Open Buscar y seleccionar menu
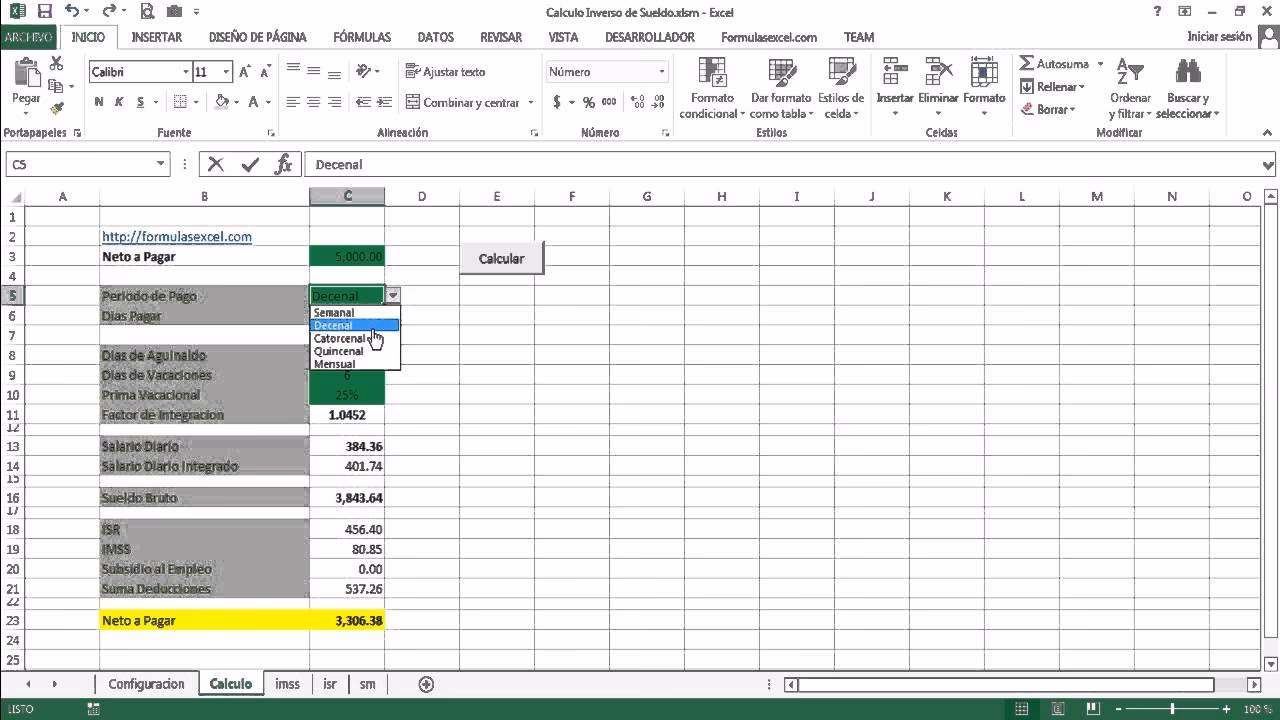This screenshot has height=720, width=1280. (x=1188, y=88)
